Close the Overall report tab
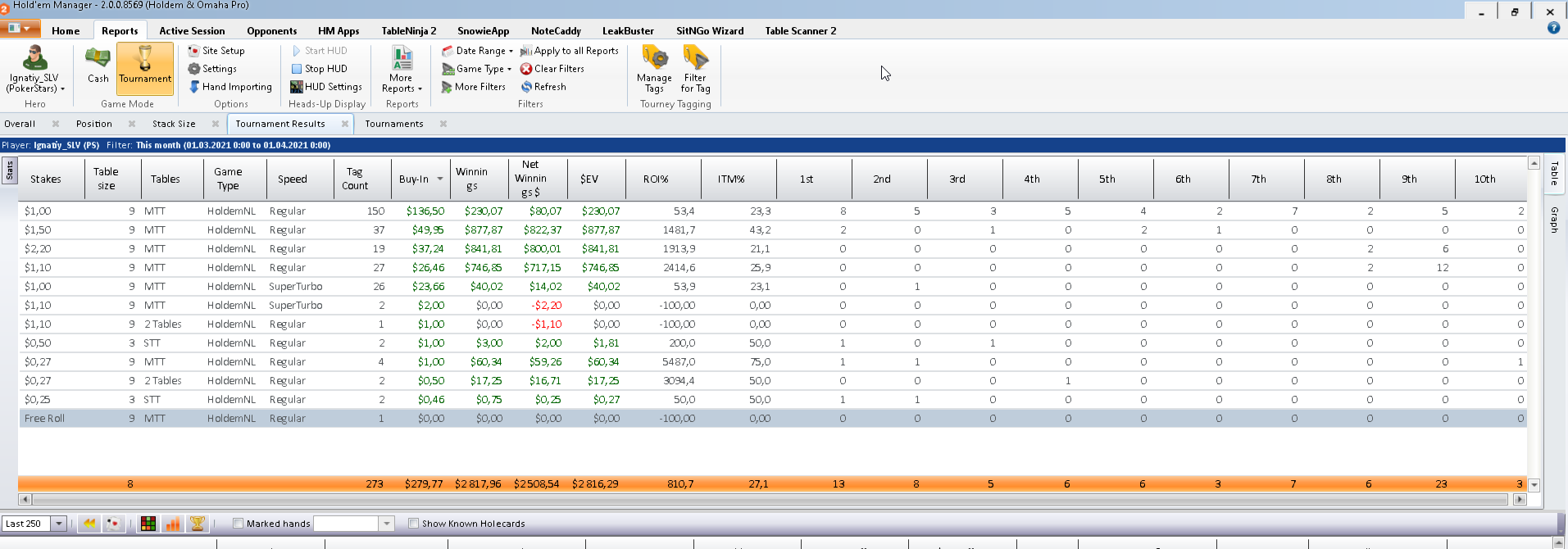 click(56, 124)
